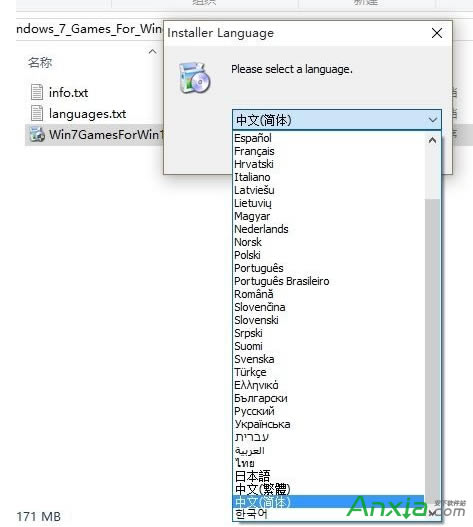473x527 pixels.
Task: Open the language combo box showing 中文(简体)
Action: coord(337,120)
